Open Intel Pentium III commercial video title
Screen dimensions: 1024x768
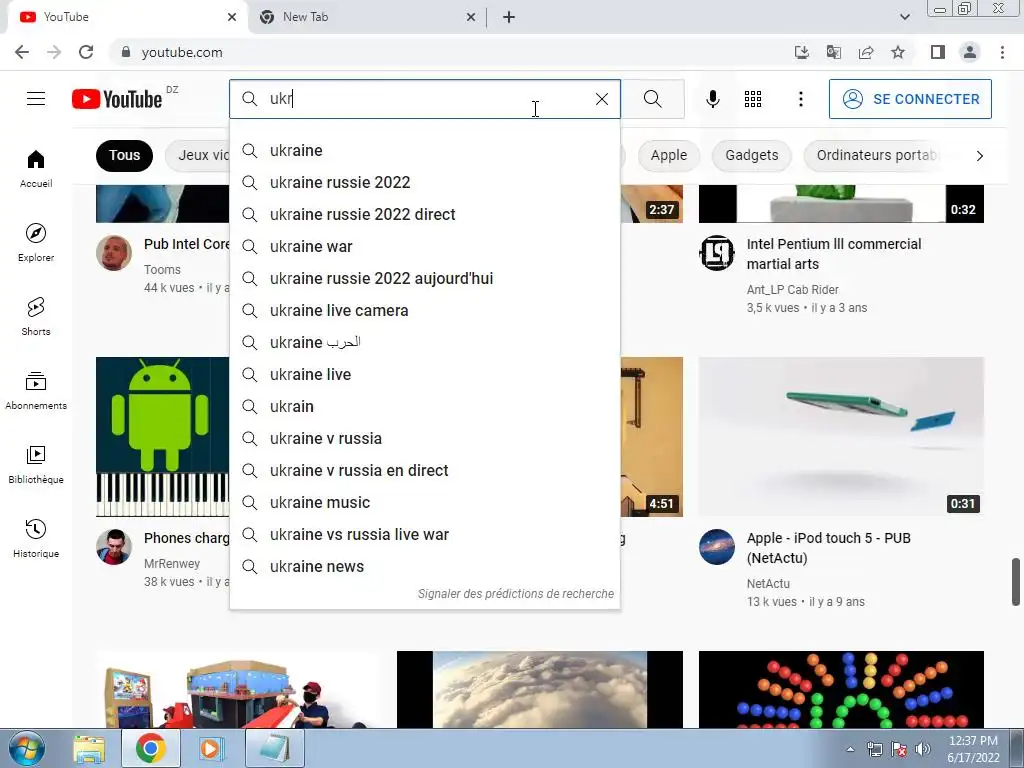(x=834, y=254)
